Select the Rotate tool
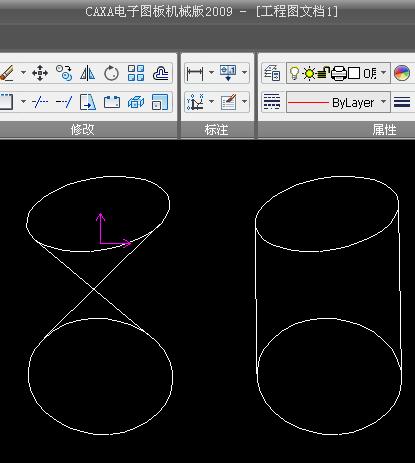The height and width of the screenshot is (463, 415). pyautogui.click(x=111, y=73)
